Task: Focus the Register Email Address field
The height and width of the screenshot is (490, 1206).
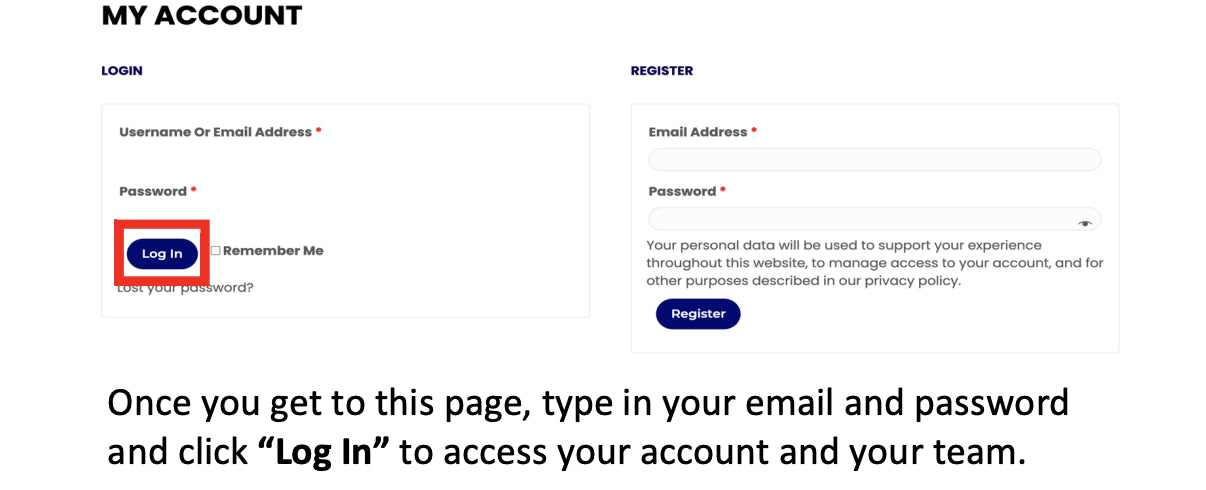Action: (x=875, y=160)
